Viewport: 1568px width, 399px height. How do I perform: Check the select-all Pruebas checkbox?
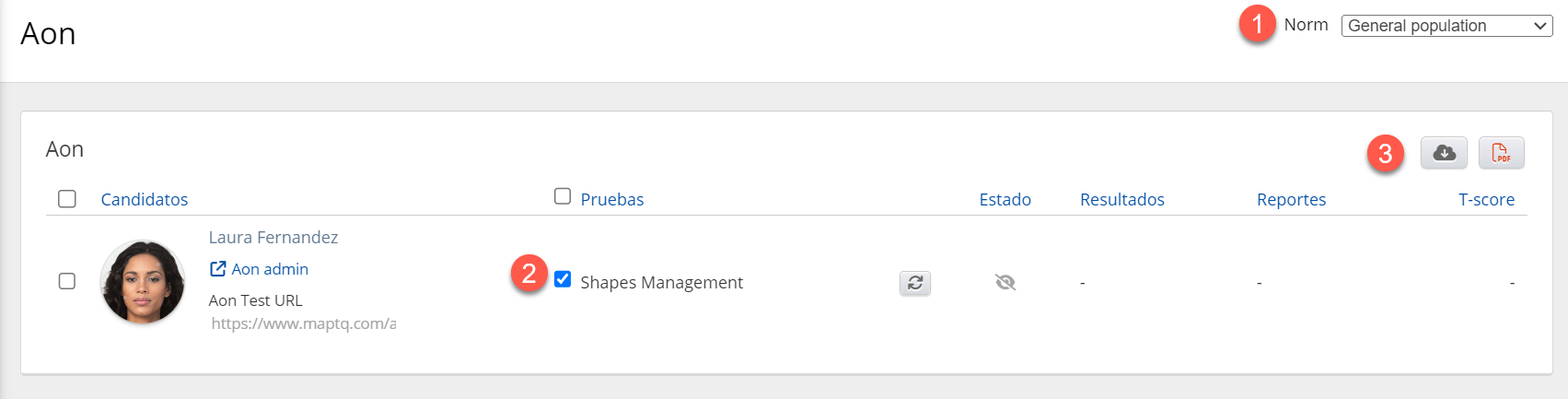pos(563,196)
